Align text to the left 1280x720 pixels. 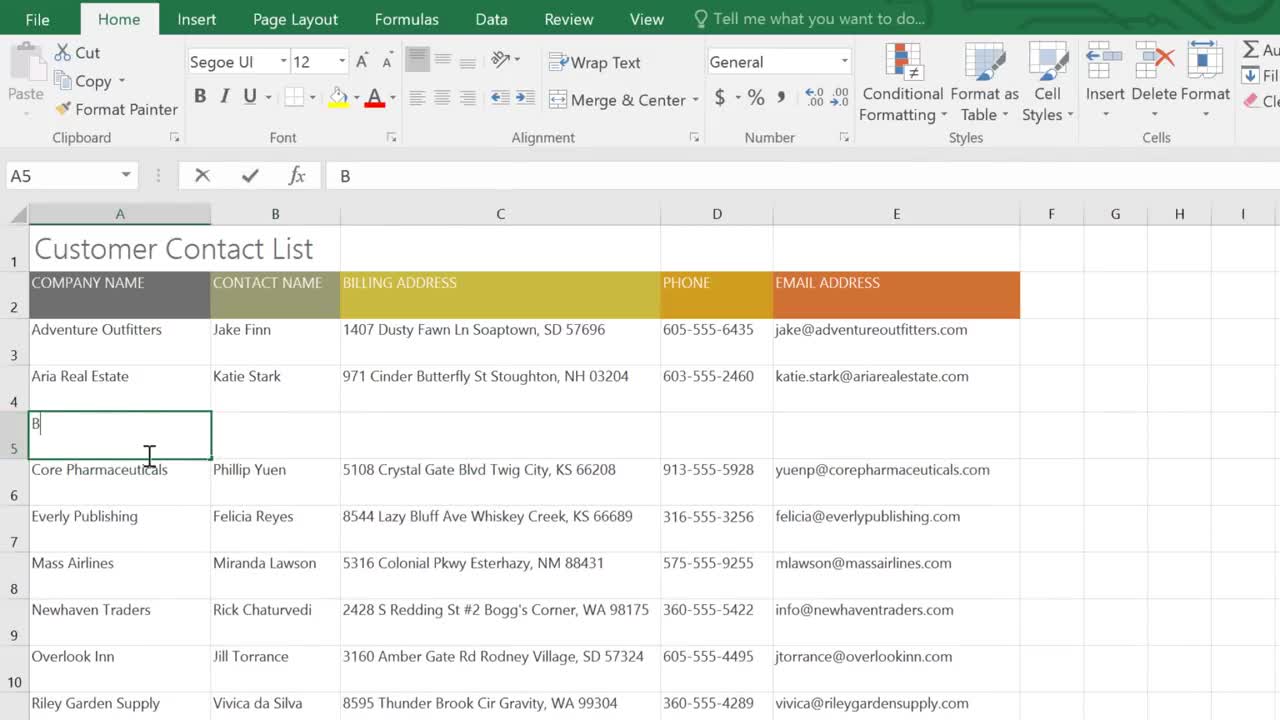418,98
